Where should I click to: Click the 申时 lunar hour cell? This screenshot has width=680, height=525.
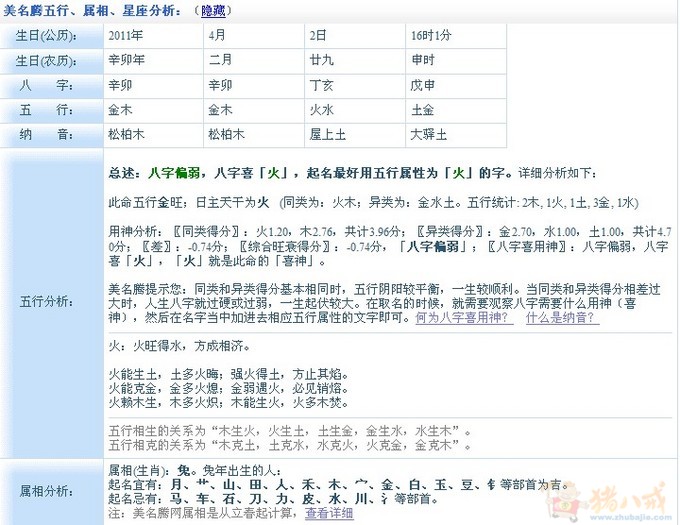456,61
